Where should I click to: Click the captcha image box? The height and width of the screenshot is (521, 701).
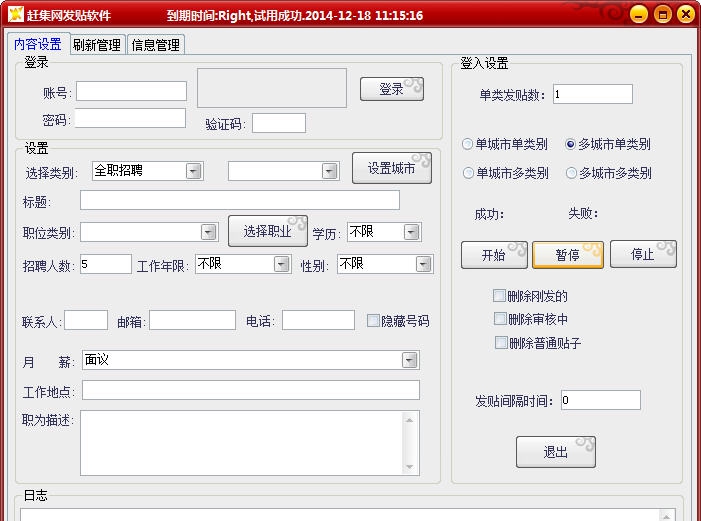(272, 88)
